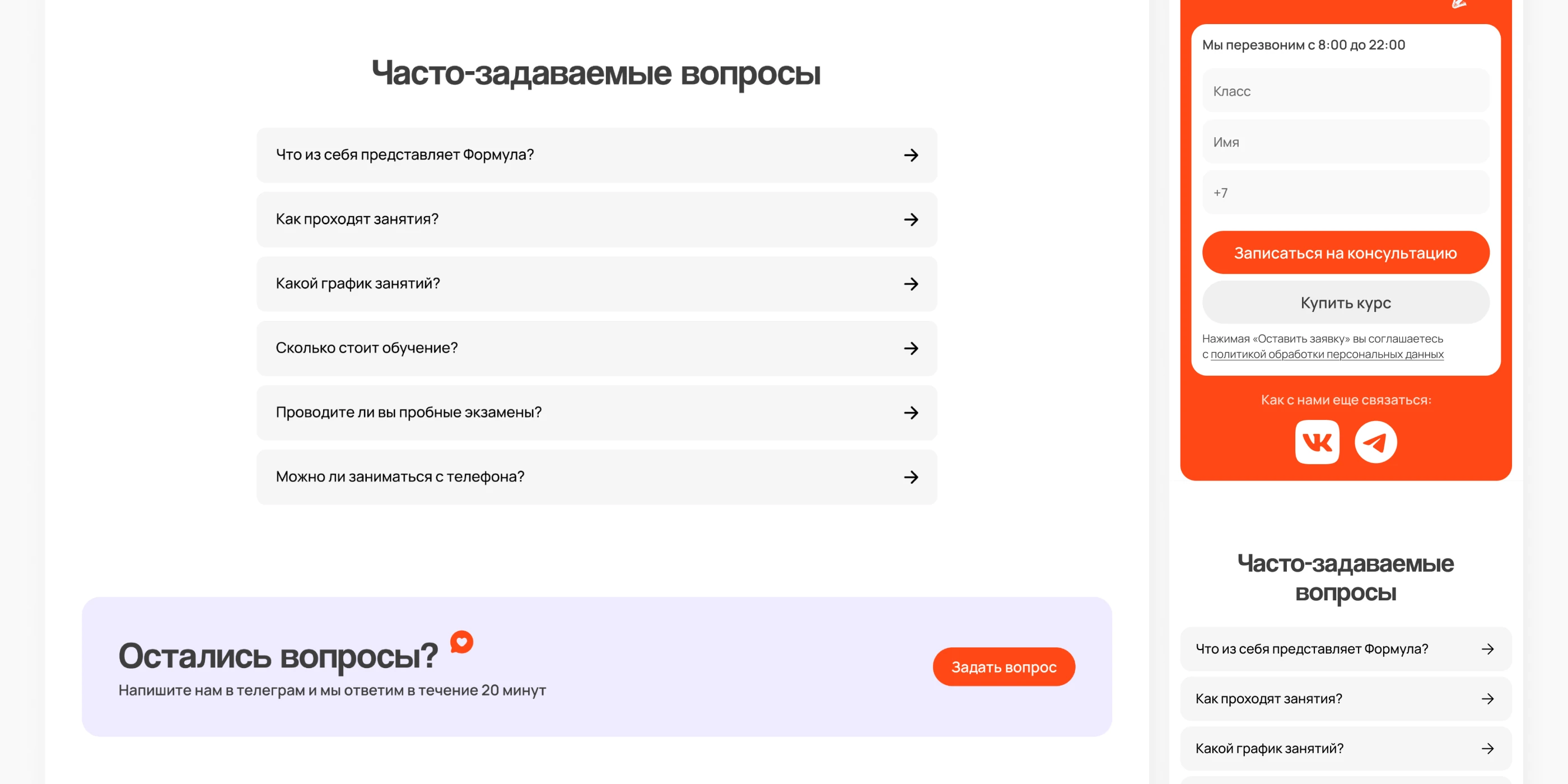The height and width of the screenshot is (784, 1568).
Task: Expand the «Какой график занятий?» question
Action: coord(596,284)
